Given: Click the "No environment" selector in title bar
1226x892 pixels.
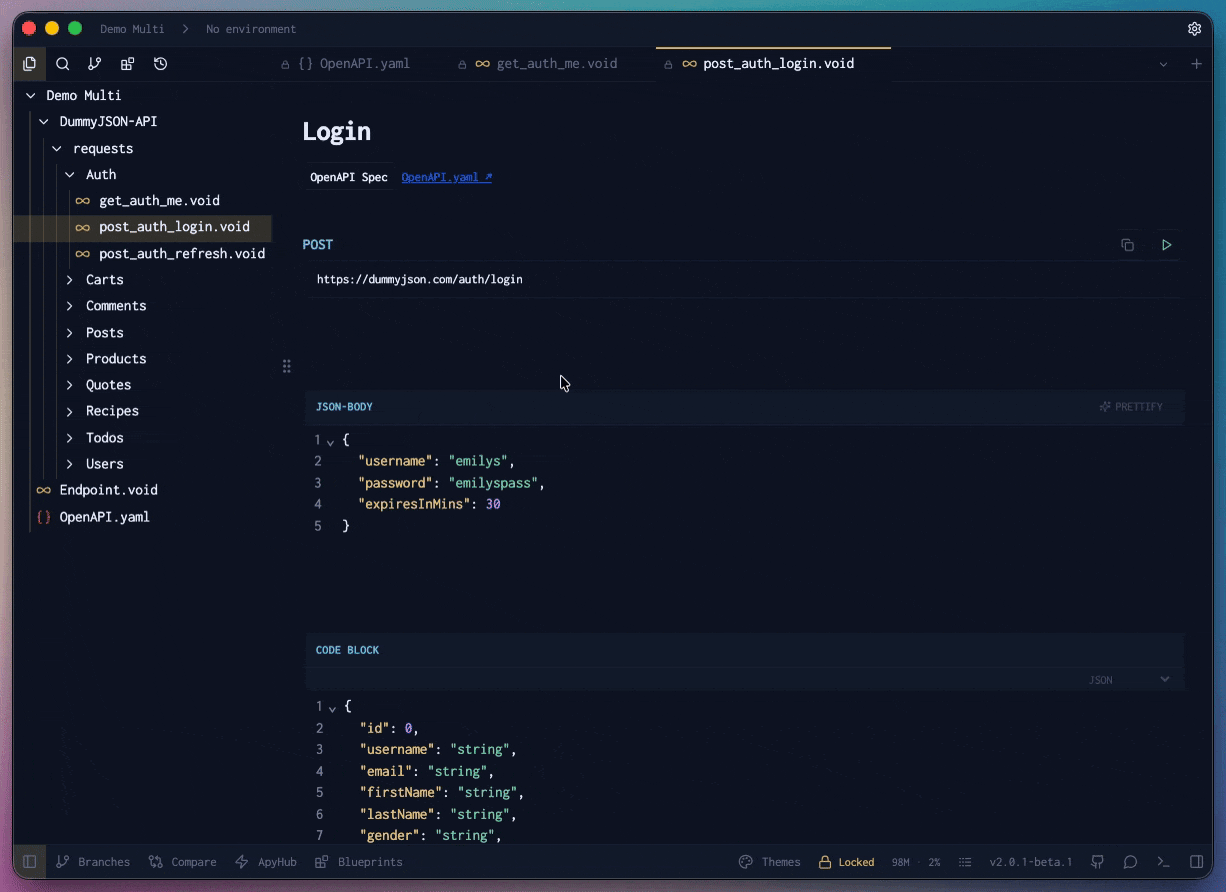Looking at the screenshot, I should click(x=251, y=29).
